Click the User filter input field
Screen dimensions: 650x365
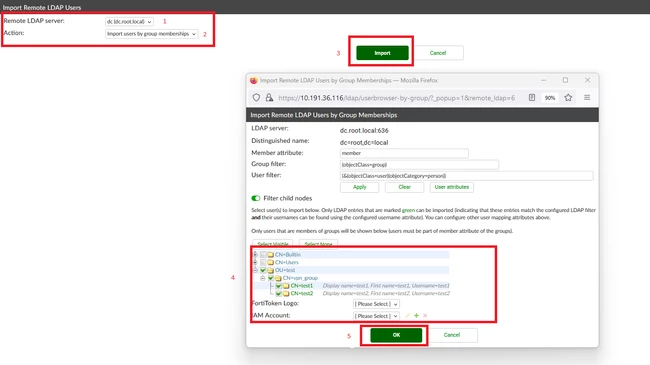tap(466, 176)
